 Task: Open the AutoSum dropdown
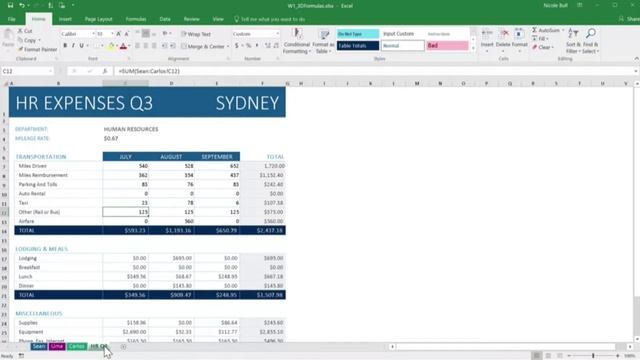click(x=563, y=30)
